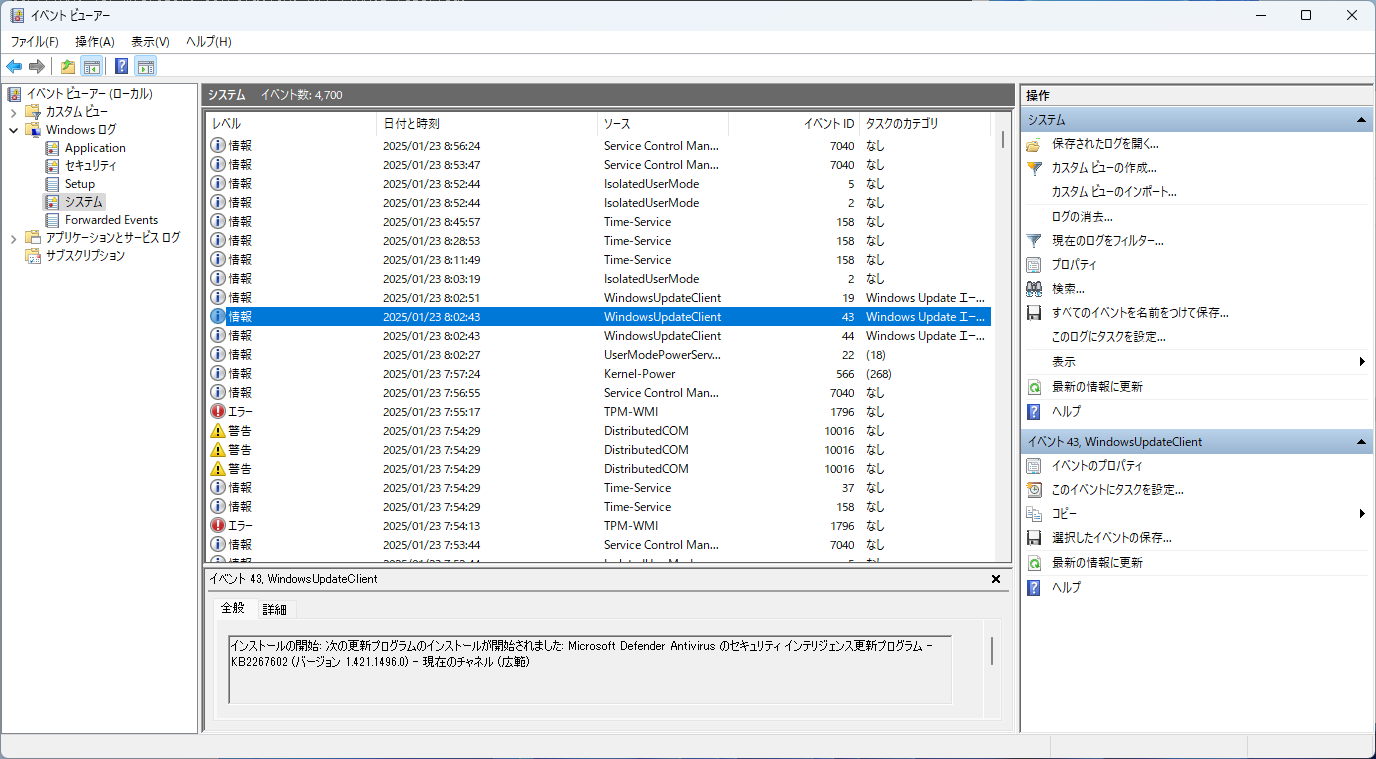Screen dimensions: 1376x759
Task: Expand the カスタム ビュー tree node
Action: [14, 112]
